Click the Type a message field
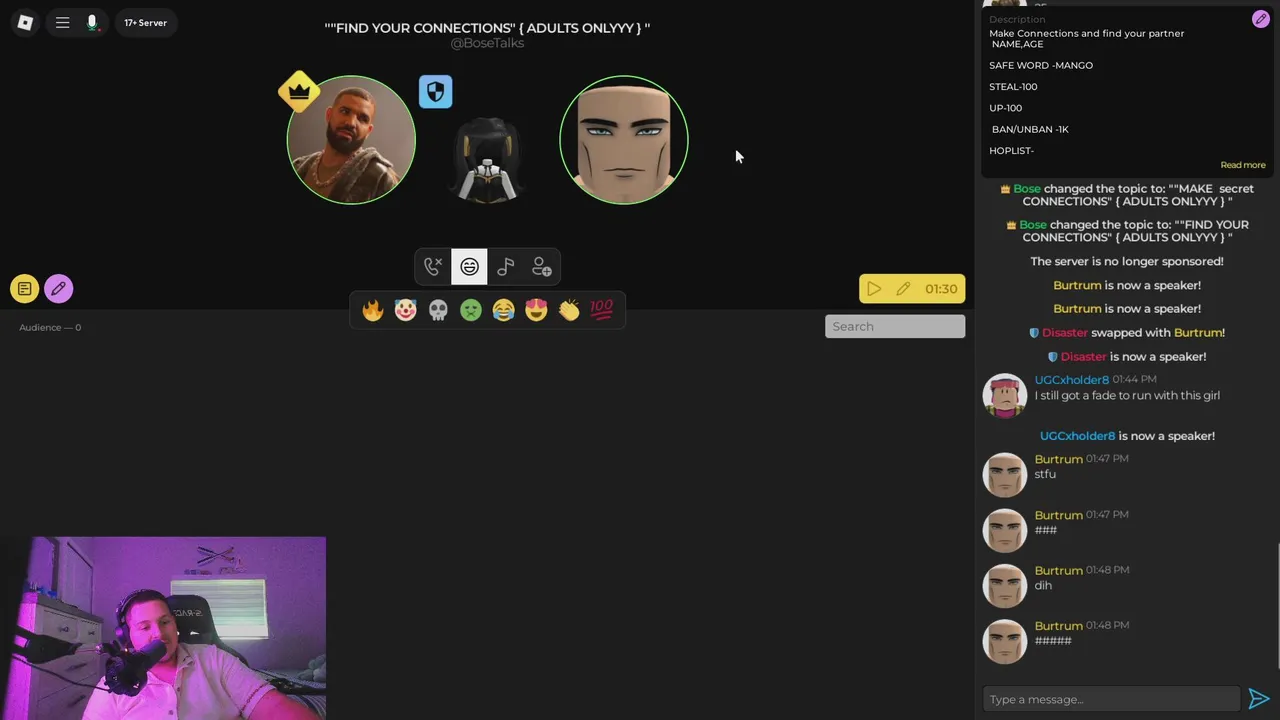This screenshot has width=1280, height=720. pos(1111,699)
